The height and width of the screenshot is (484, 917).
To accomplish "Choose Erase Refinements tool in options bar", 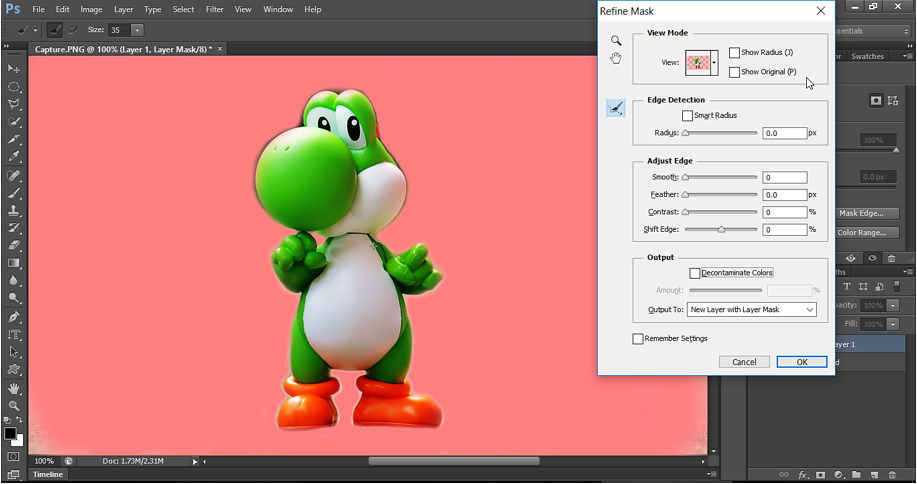I will pos(73,30).
